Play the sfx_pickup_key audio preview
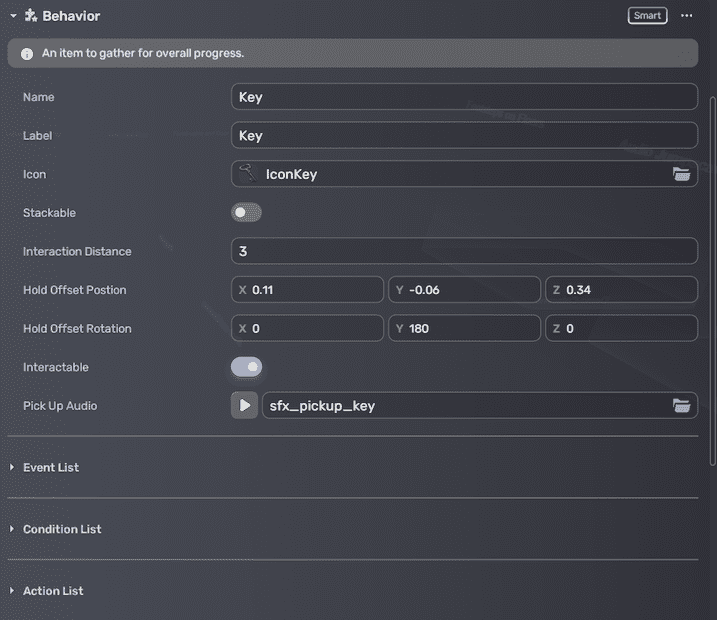Screen dimensions: 717x620 point(244,406)
